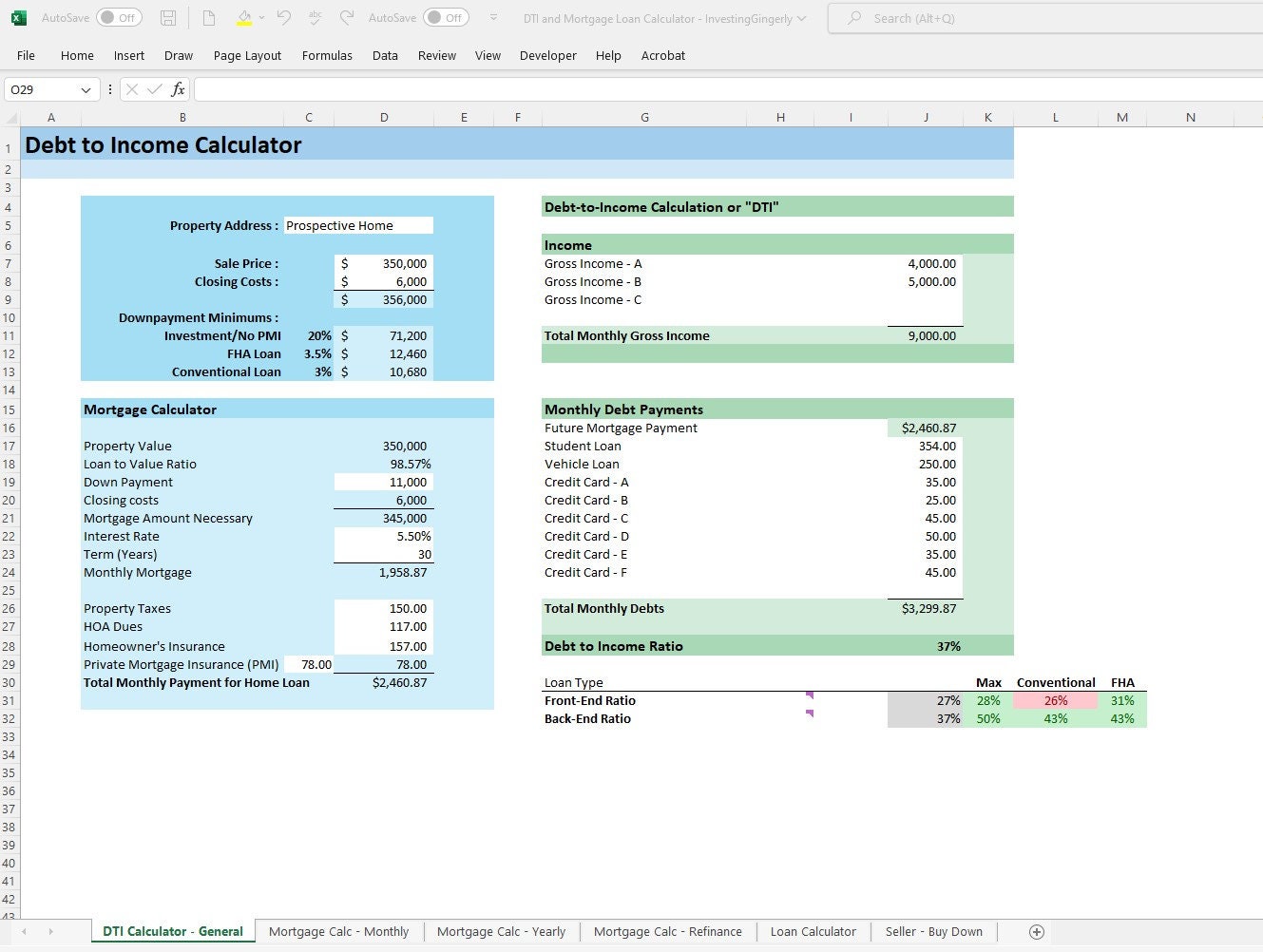Apply the fill color tool

point(243,17)
